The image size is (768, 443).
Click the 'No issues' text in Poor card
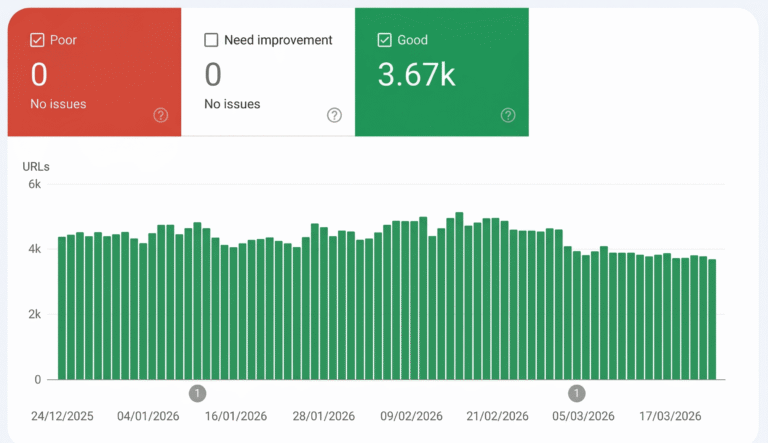tap(56, 103)
